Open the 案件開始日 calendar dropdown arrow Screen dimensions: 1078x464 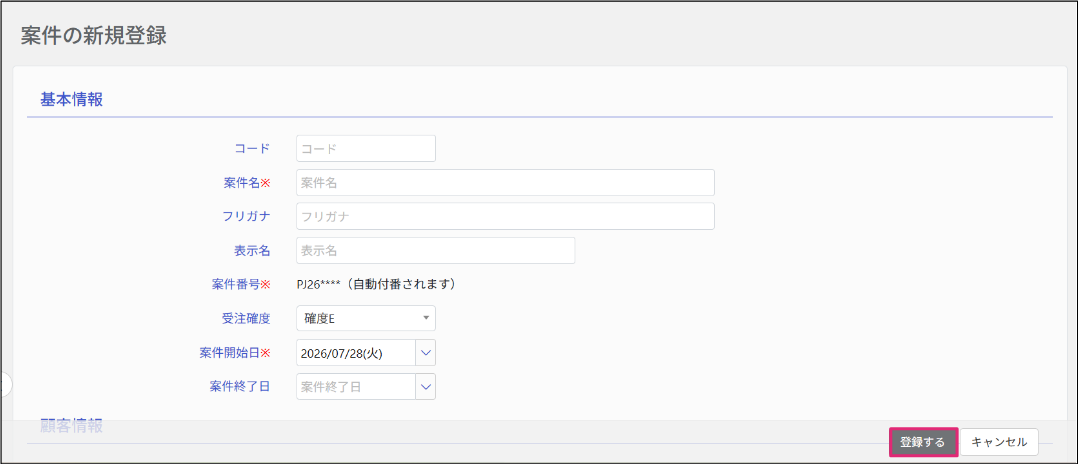click(x=426, y=353)
